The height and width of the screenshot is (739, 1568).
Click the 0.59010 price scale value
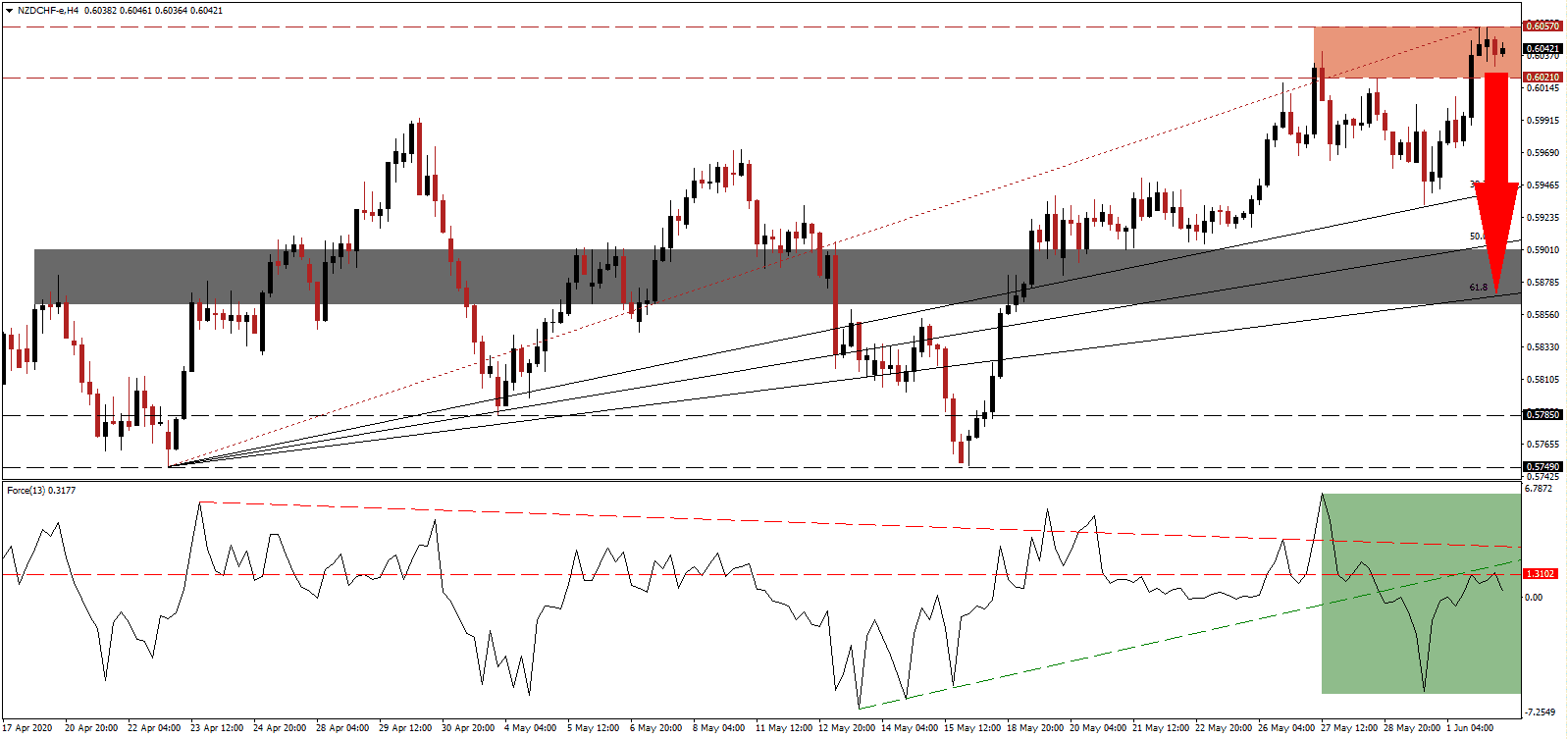pyautogui.click(x=1542, y=250)
